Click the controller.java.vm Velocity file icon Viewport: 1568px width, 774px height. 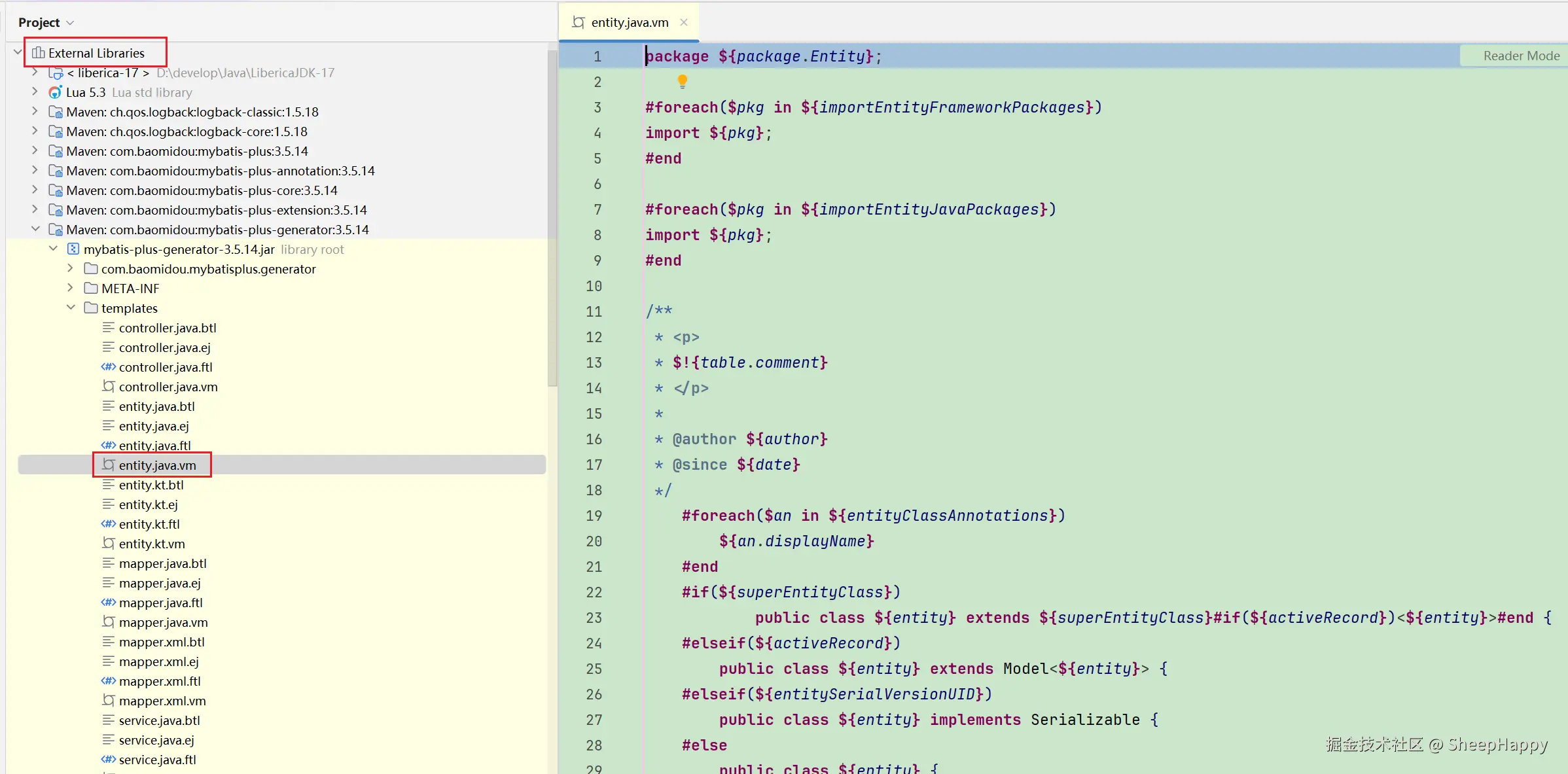[109, 387]
